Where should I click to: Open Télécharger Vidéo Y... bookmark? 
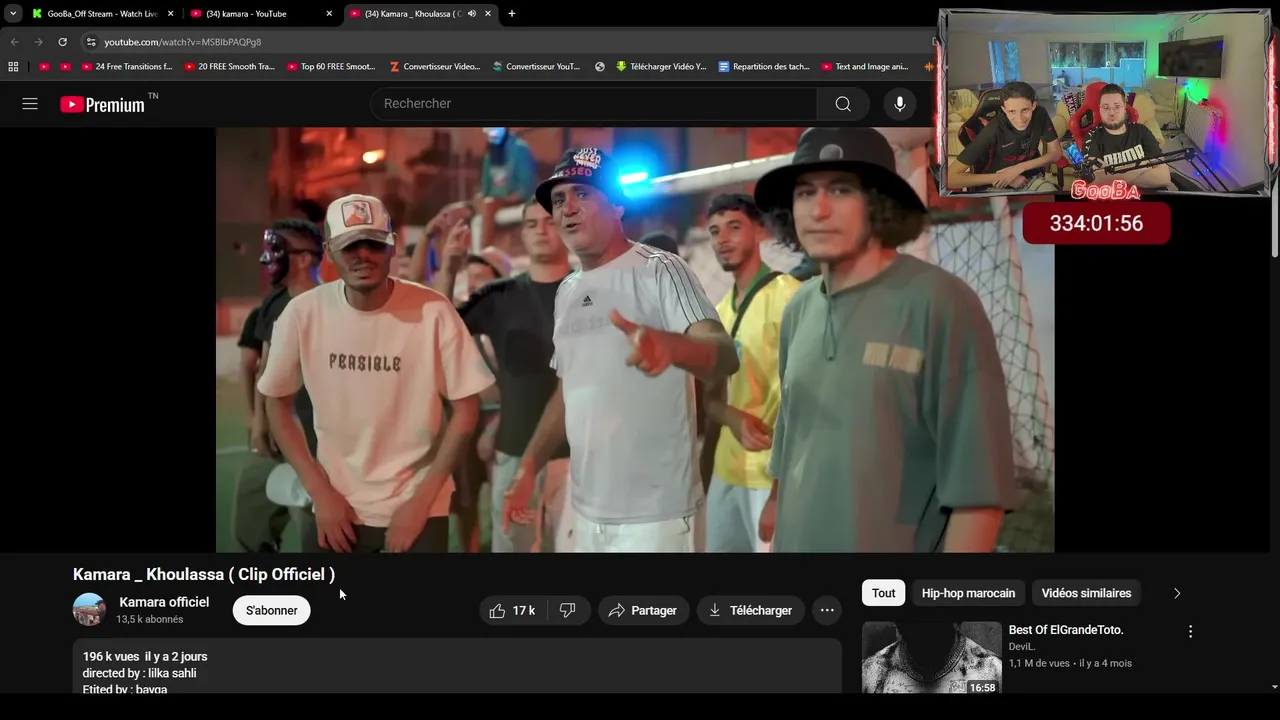click(x=661, y=67)
